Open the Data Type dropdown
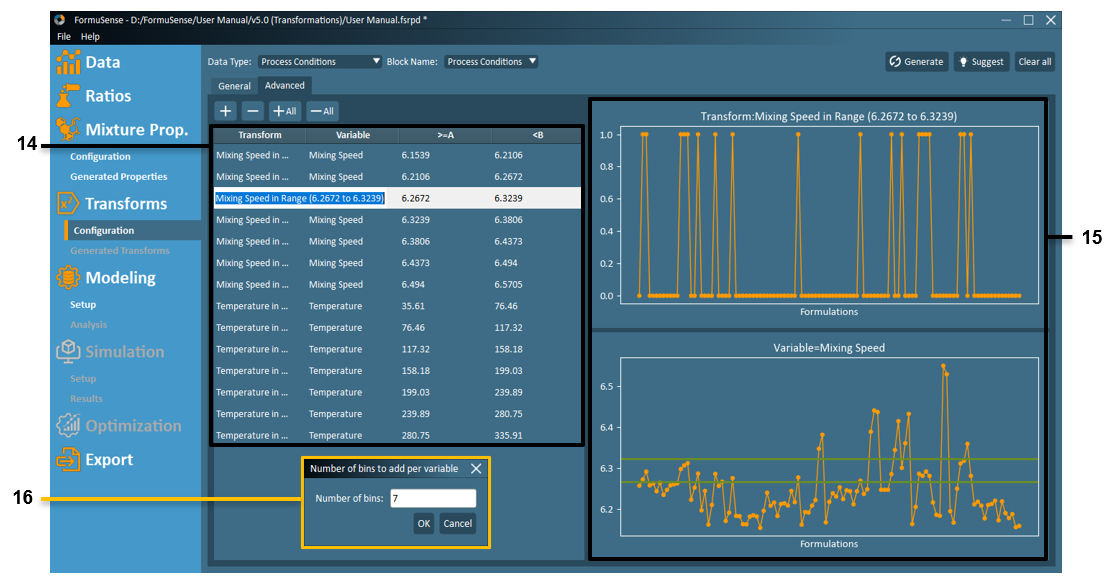1114x583 pixels. coord(320,61)
